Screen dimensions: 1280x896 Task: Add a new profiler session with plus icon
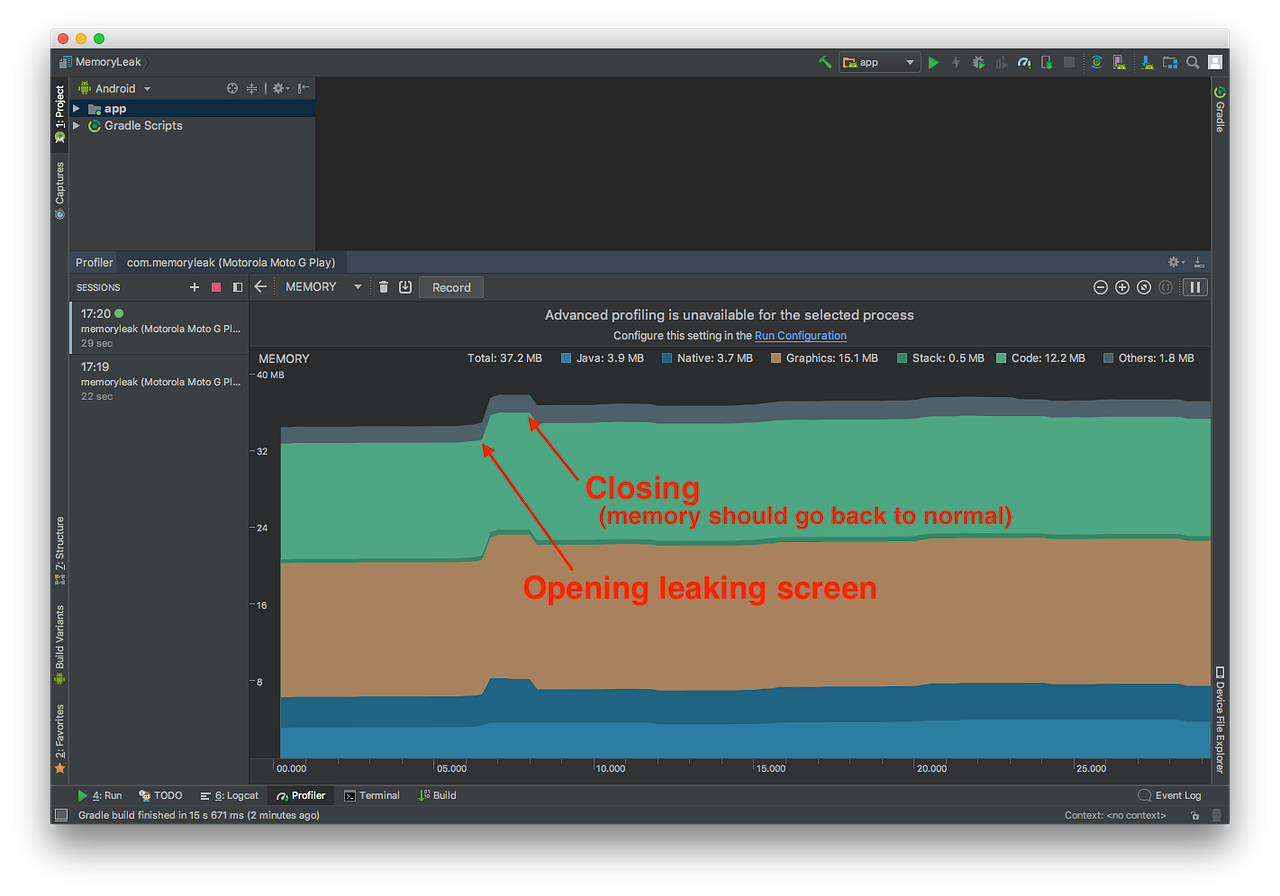click(194, 287)
